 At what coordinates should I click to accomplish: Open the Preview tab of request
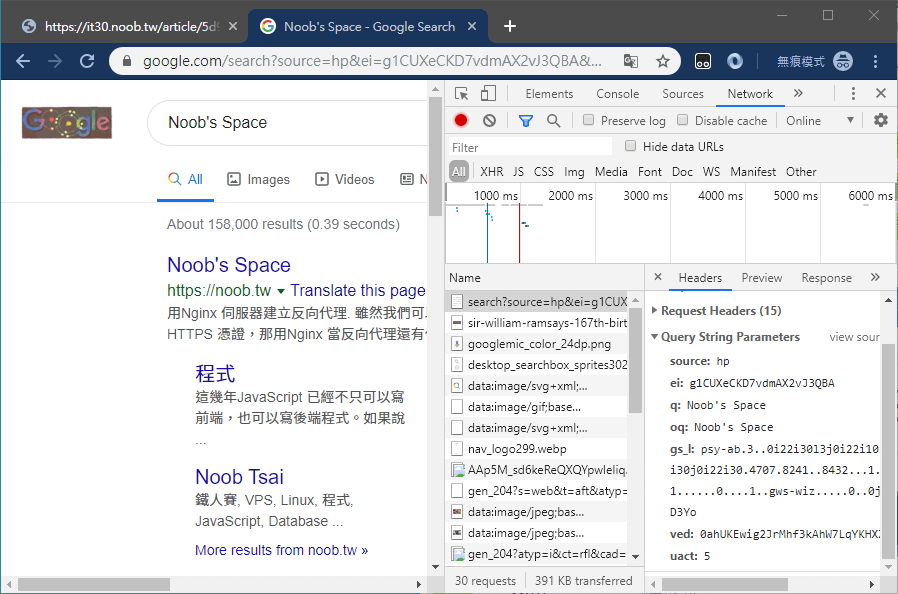click(762, 278)
